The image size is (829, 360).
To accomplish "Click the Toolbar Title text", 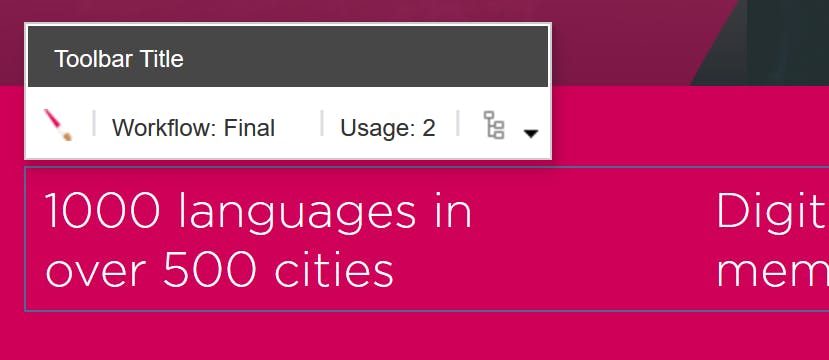I will coord(119,59).
